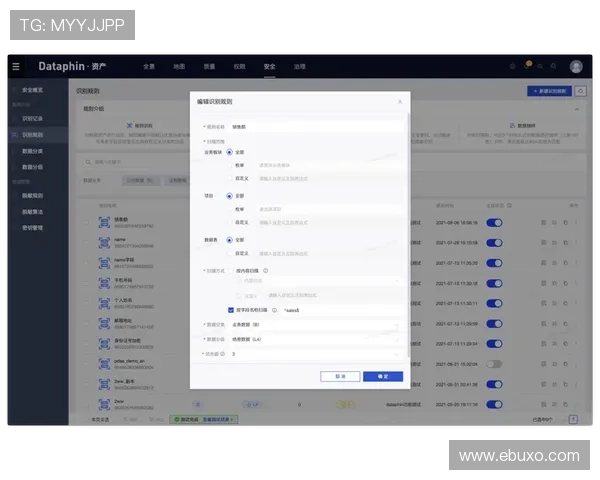Click the refresh icon beside 新建识别规则
Image resolution: width=600 pixels, height=480 pixels.
tap(579, 90)
